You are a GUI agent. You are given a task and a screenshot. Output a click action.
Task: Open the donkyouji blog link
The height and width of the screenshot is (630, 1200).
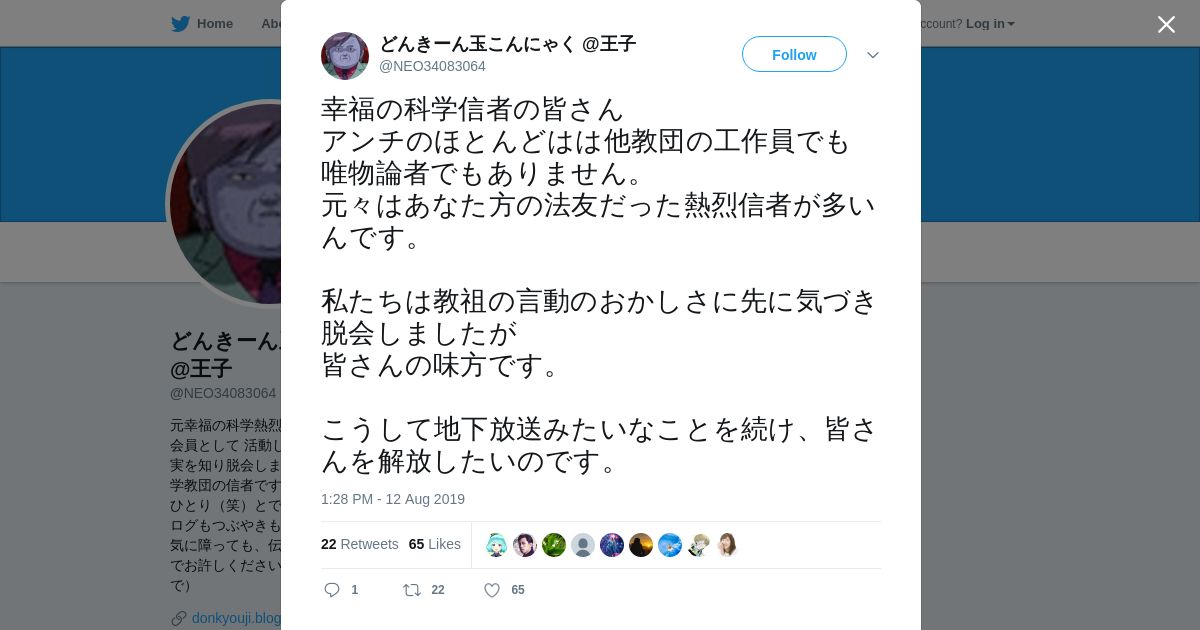tap(236, 618)
